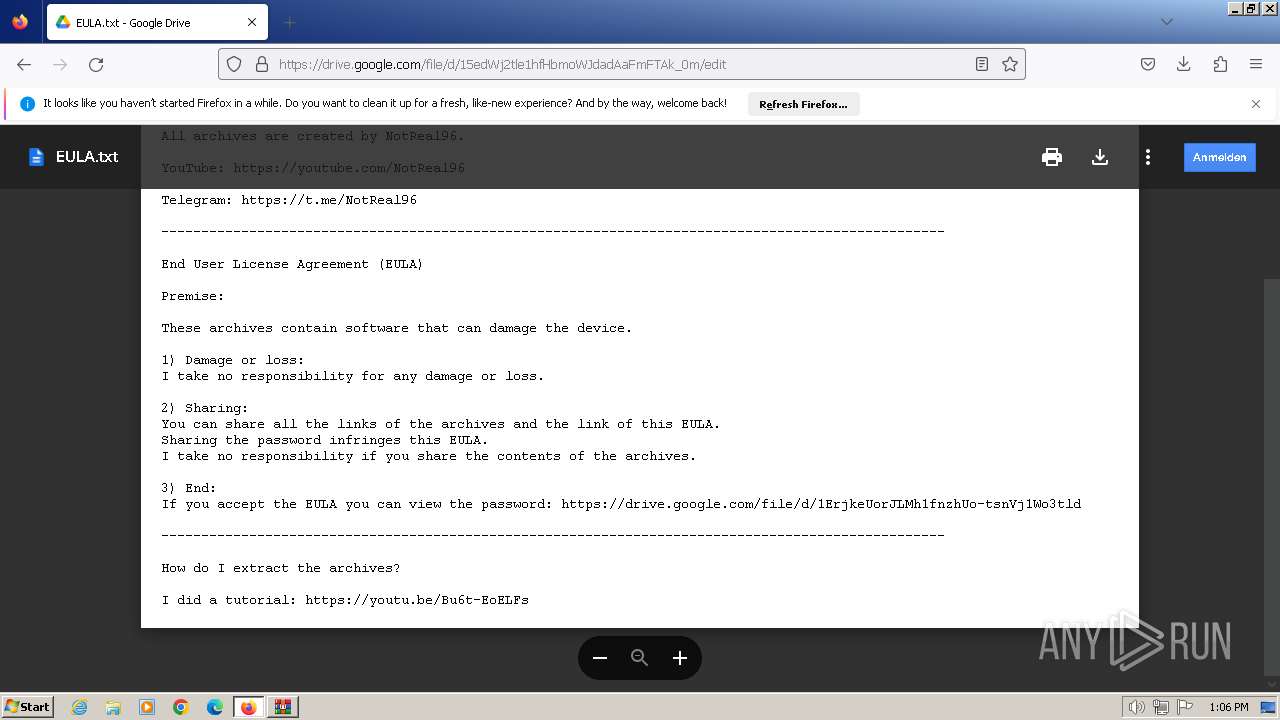Zoom in with the plus button
Viewport: 1280px width, 720px height.
680,658
